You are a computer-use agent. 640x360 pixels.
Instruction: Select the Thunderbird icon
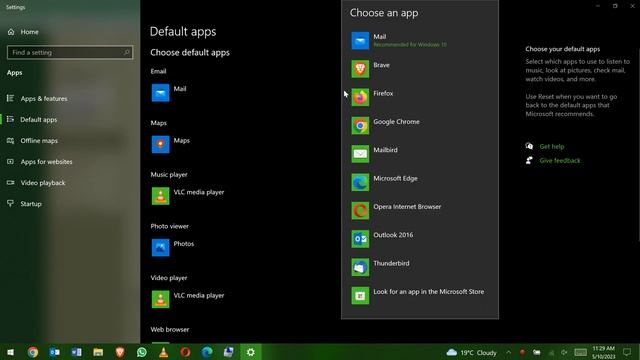click(360, 267)
